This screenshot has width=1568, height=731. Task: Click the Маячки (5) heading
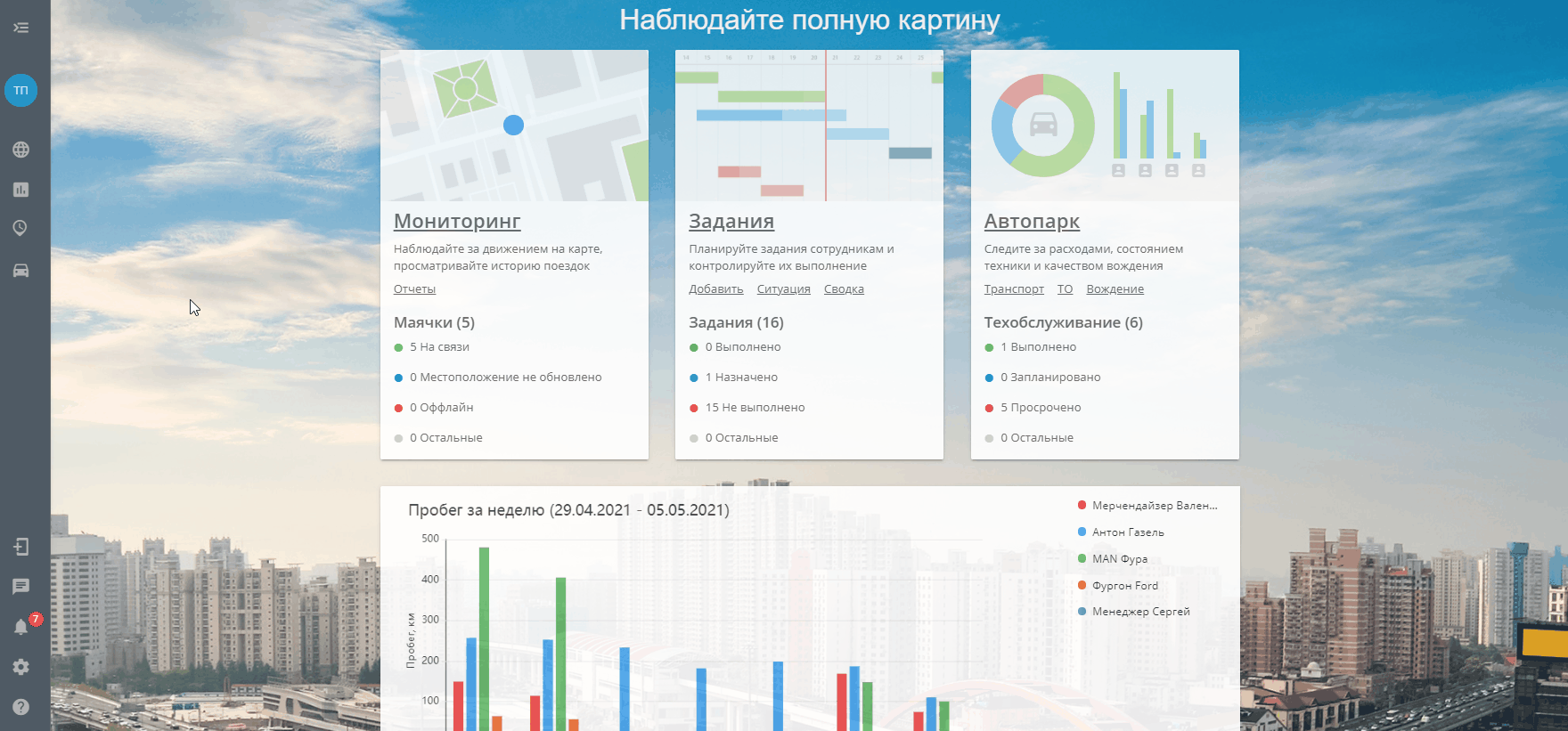coord(434,322)
